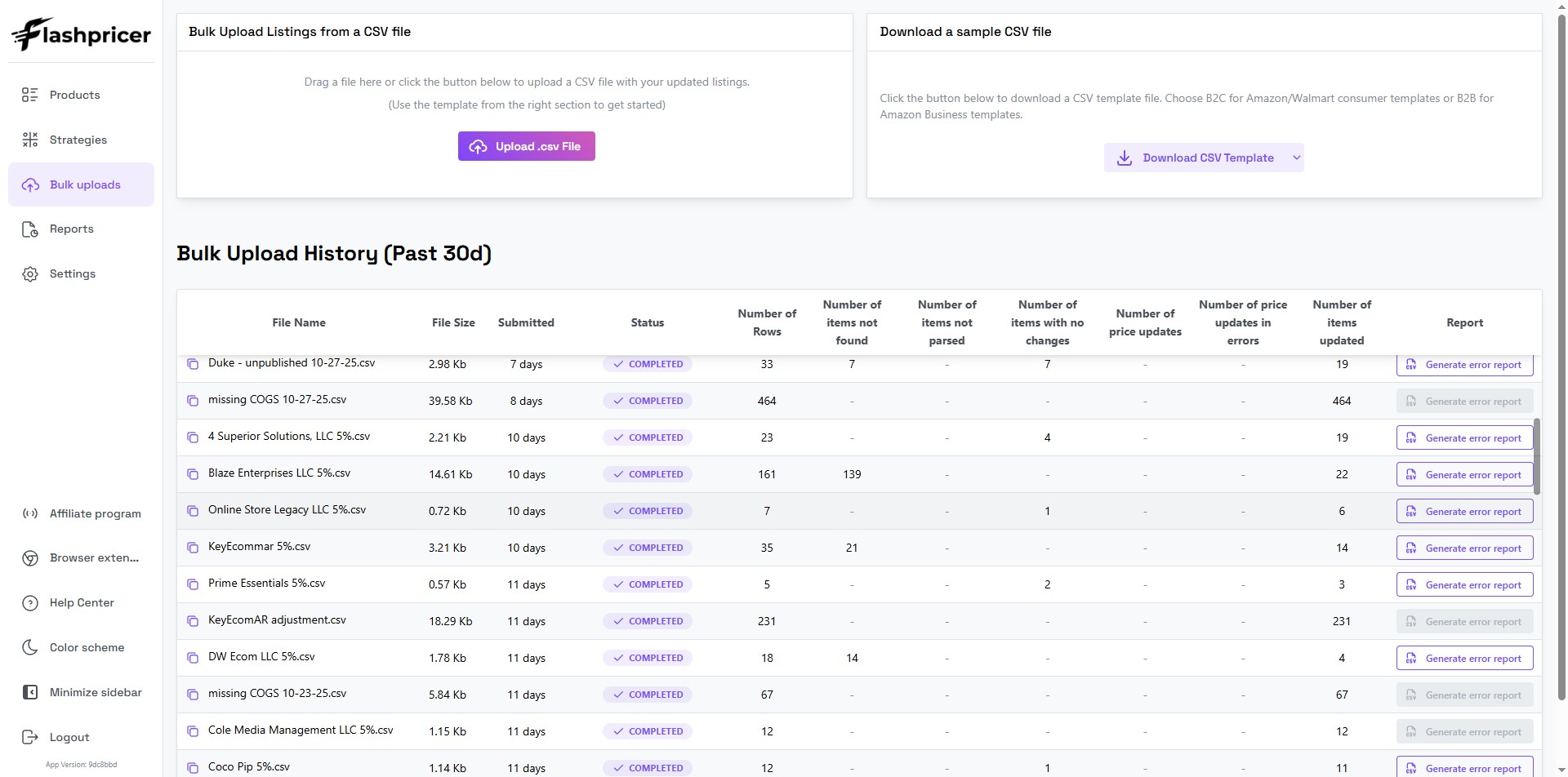Click the Color scheme moon icon

[x=30, y=648]
